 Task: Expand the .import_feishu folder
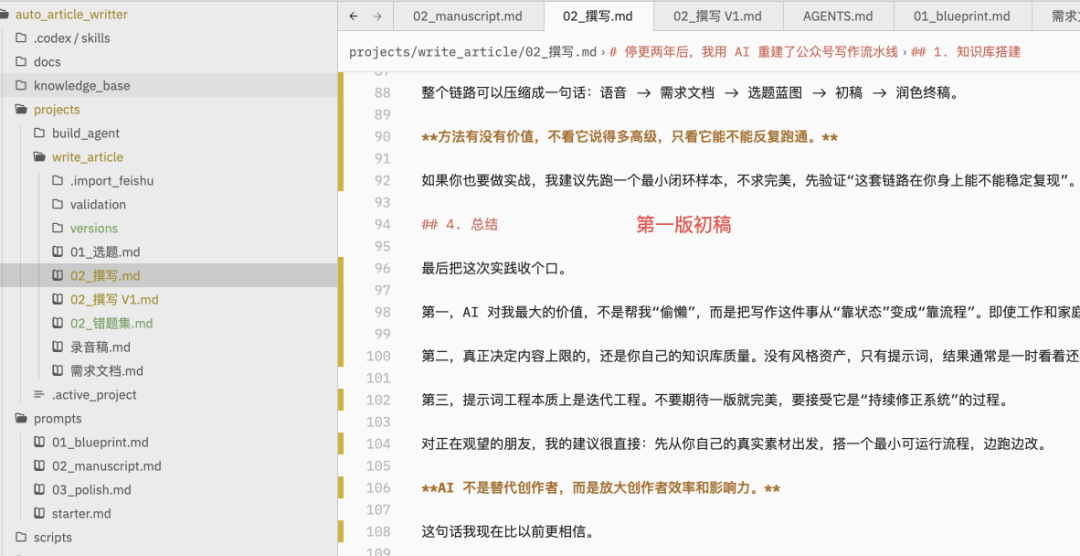tap(112, 181)
